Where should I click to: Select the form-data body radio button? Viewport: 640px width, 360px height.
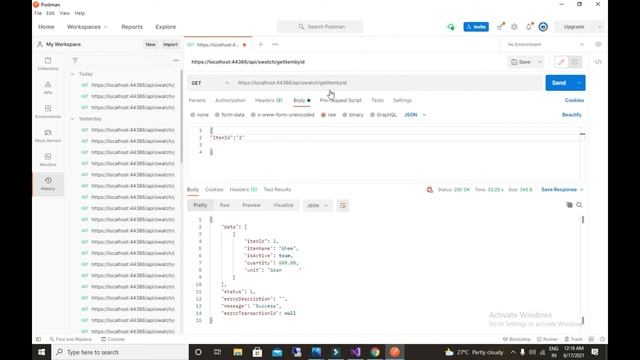coord(217,115)
